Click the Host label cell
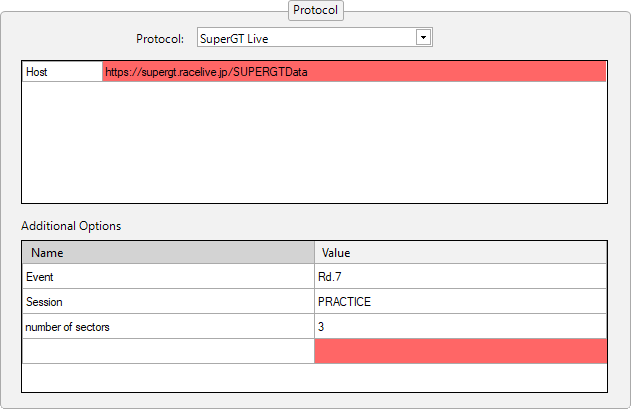 62,72
